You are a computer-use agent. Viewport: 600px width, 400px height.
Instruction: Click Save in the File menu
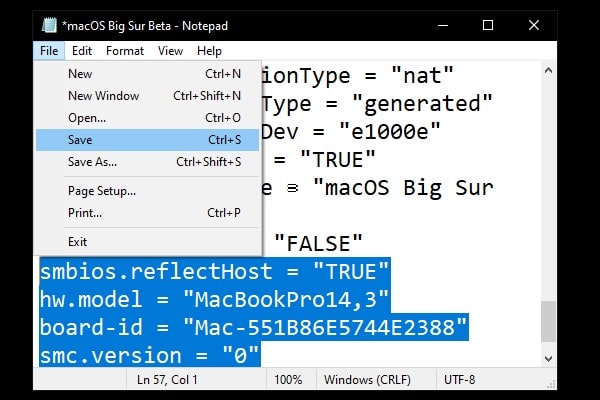coord(147,140)
